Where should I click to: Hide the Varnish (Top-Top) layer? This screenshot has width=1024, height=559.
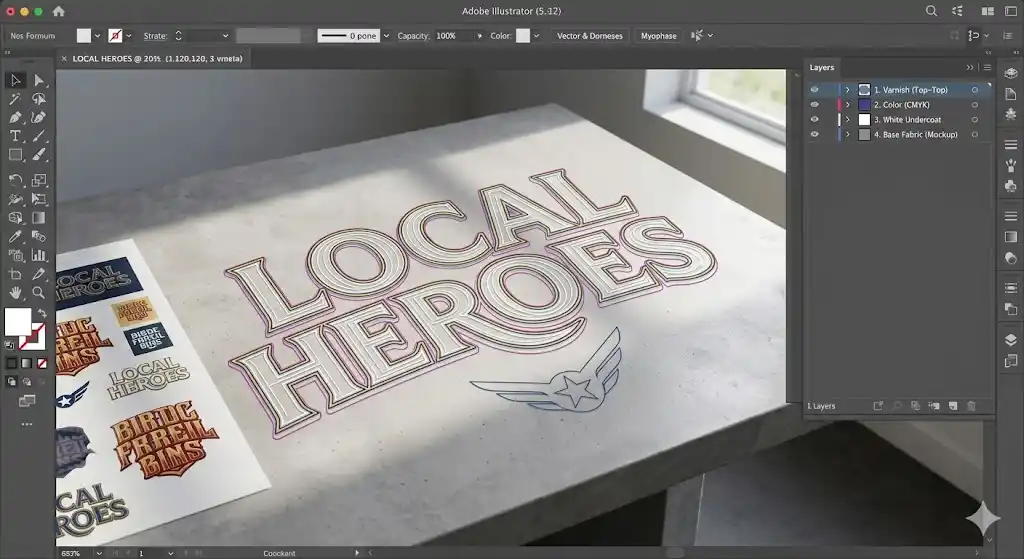(814, 90)
